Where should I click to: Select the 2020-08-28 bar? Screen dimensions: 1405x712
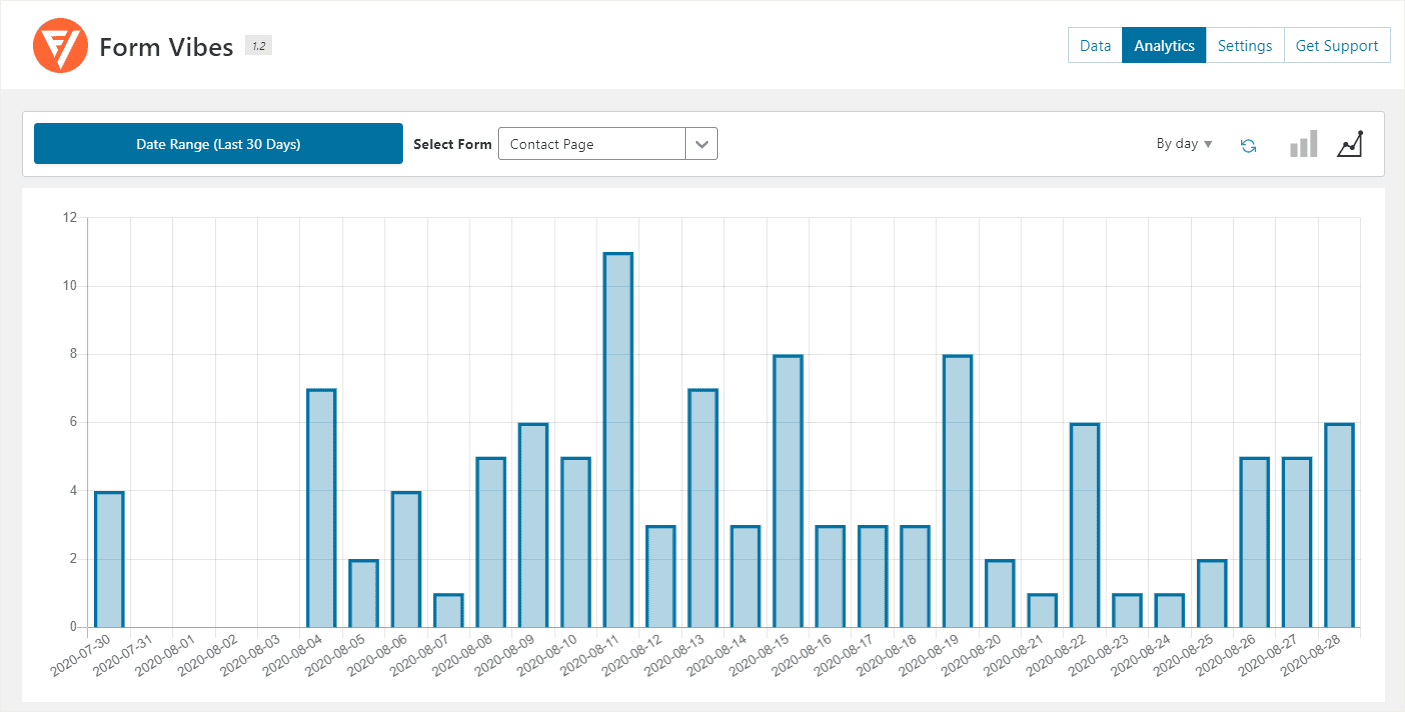(x=1339, y=525)
